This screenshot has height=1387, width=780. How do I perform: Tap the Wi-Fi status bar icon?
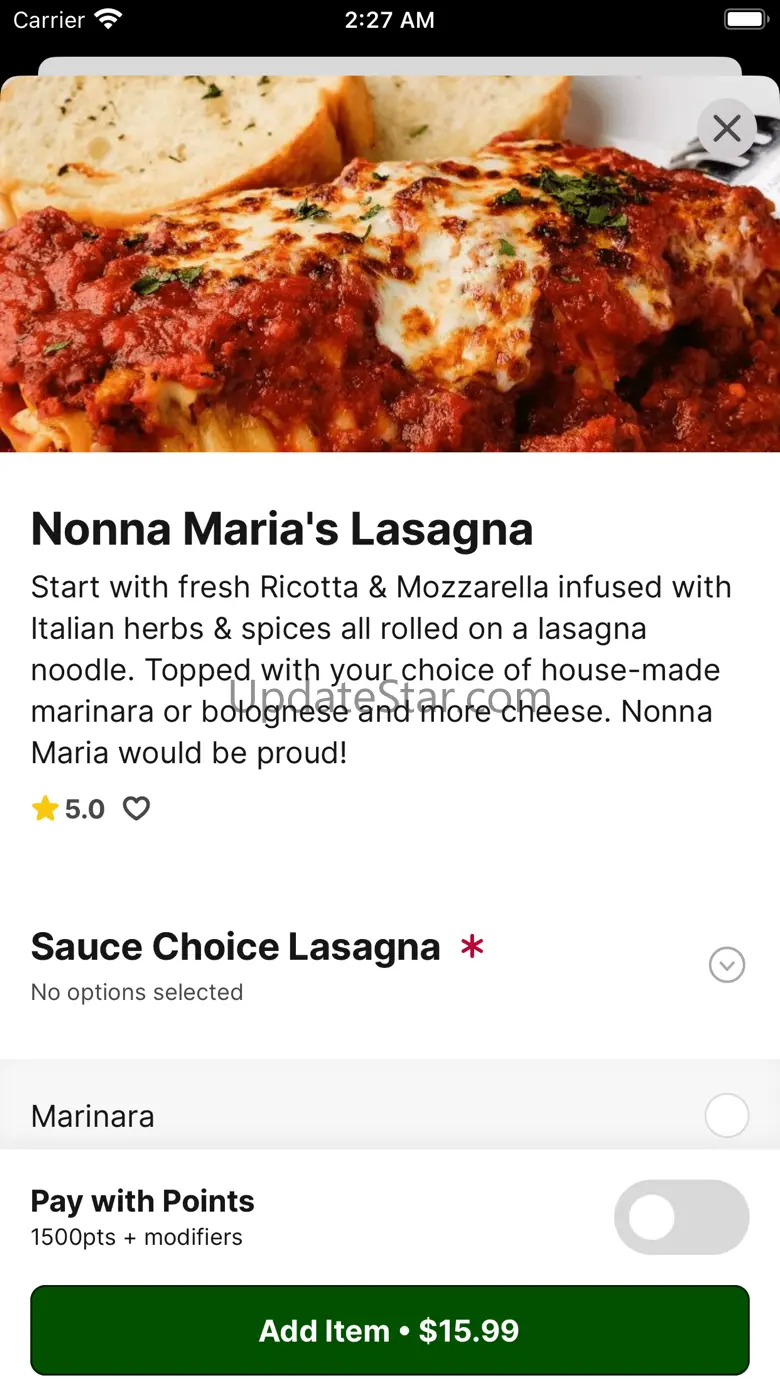tap(107, 20)
